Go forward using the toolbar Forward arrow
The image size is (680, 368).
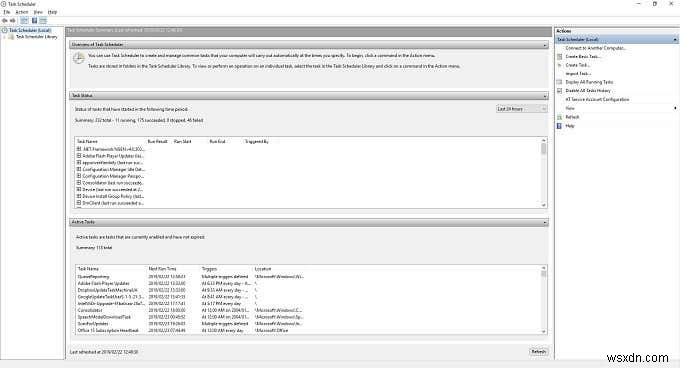(x=13, y=20)
